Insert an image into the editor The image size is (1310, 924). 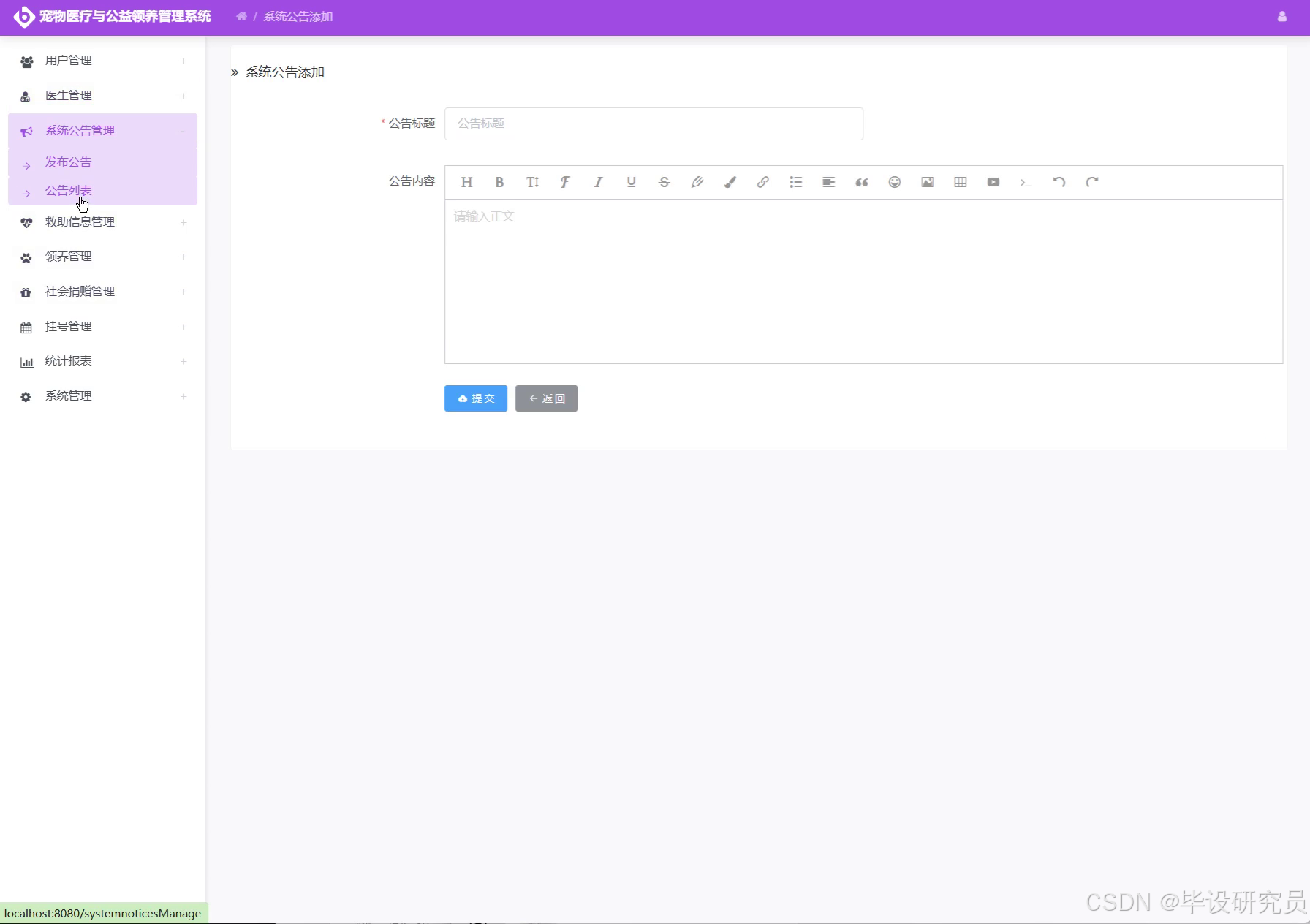click(x=927, y=182)
